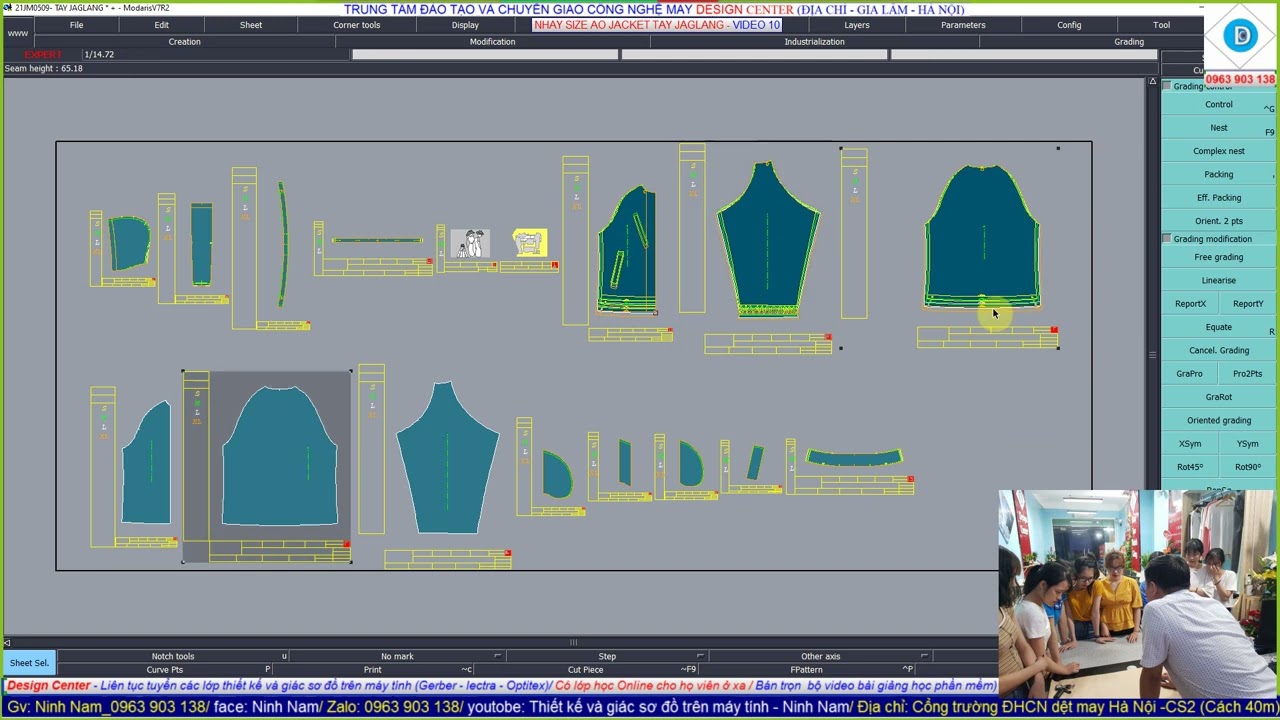This screenshot has width=1280, height=720.
Task: Click the XSym button
Action: [x=1190, y=444]
